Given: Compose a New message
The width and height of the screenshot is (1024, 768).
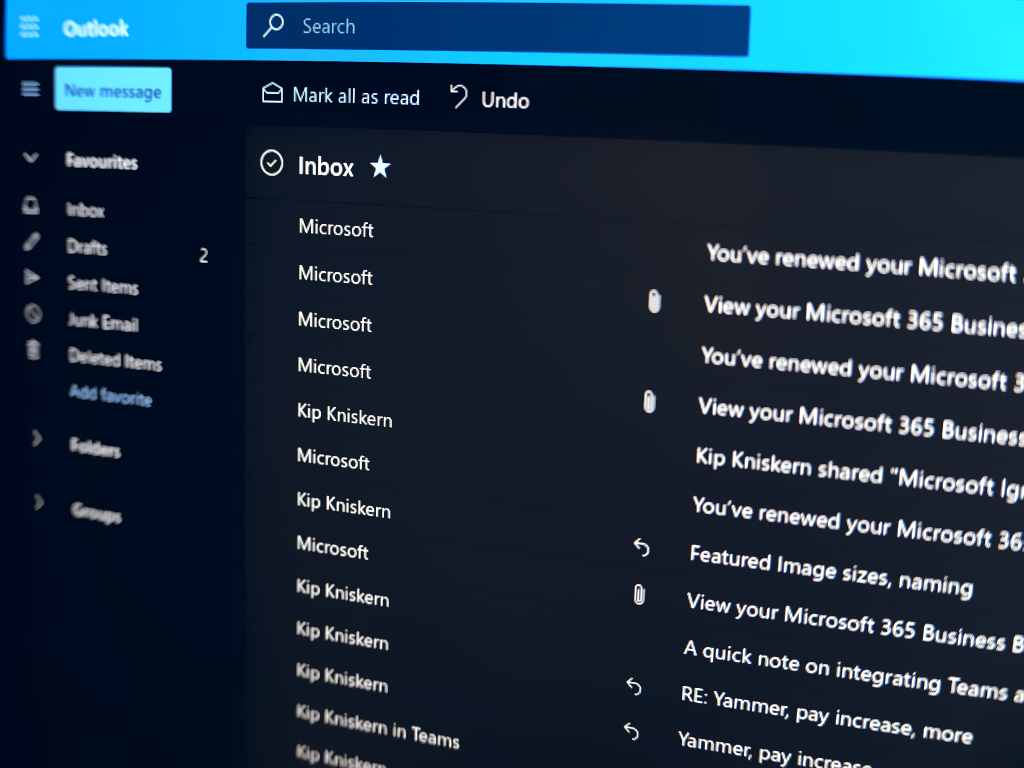Looking at the screenshot, I should click(113, 90).
